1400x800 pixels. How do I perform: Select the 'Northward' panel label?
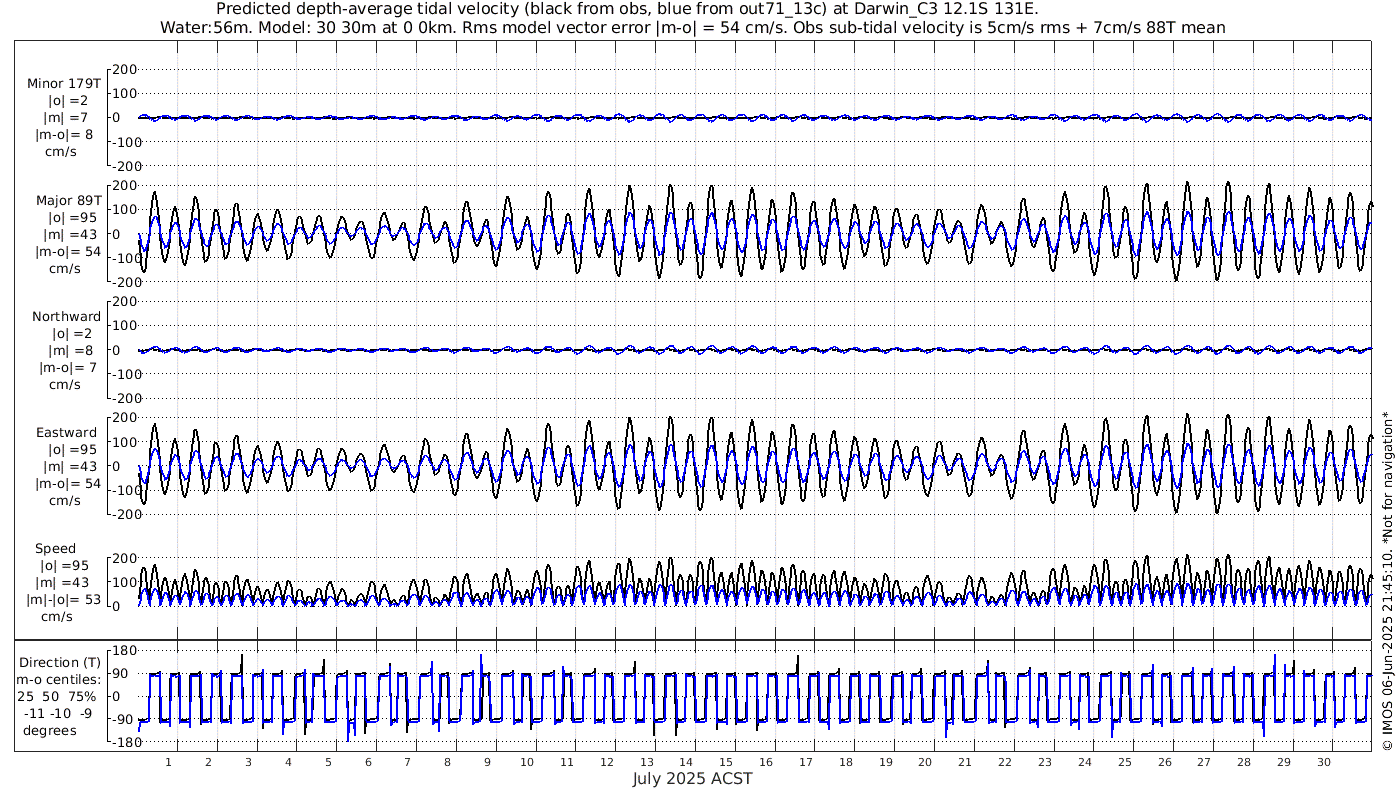(x=66, y=316)
